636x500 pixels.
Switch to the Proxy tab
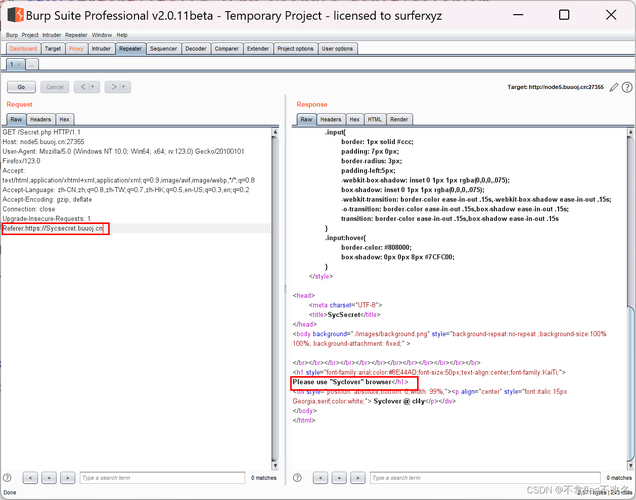76,49
